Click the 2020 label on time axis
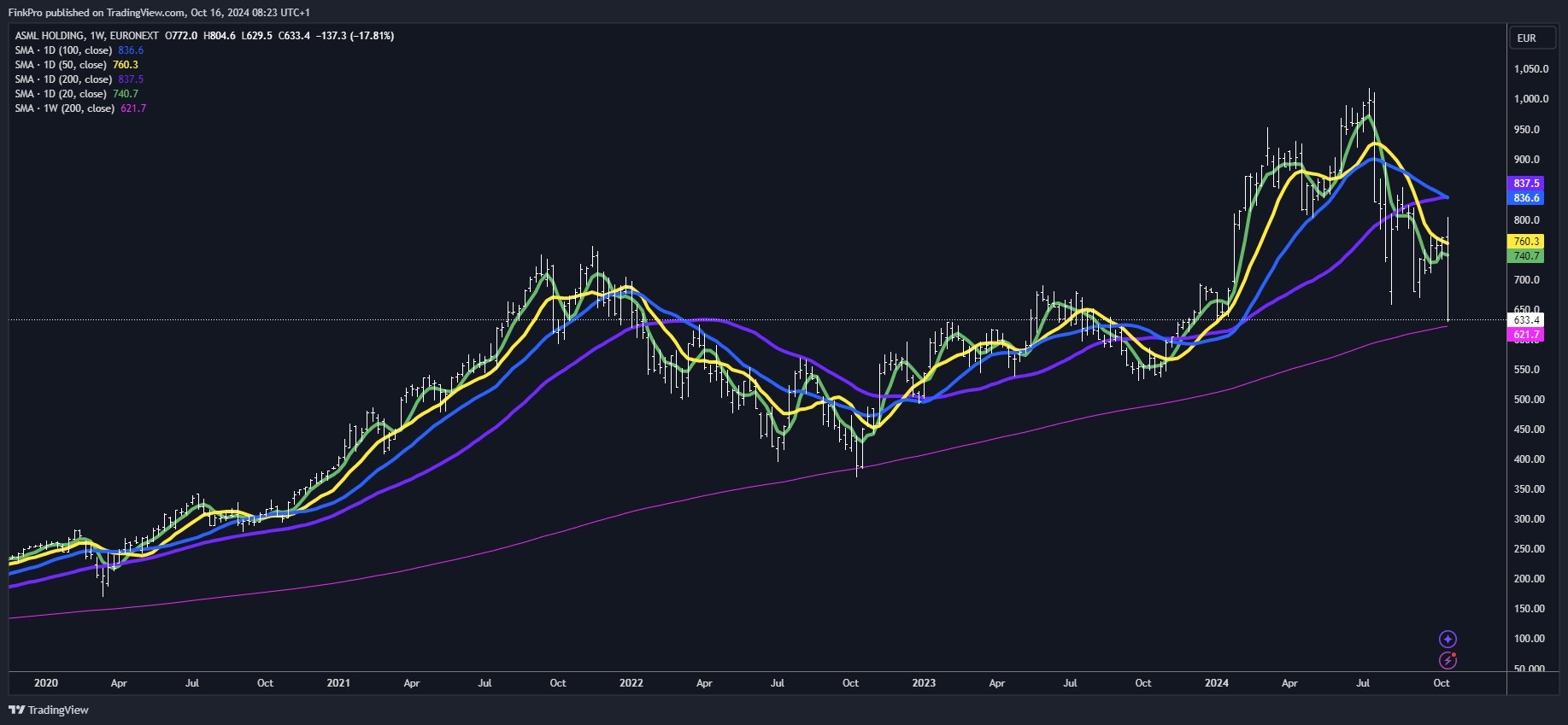 [46, 683]
